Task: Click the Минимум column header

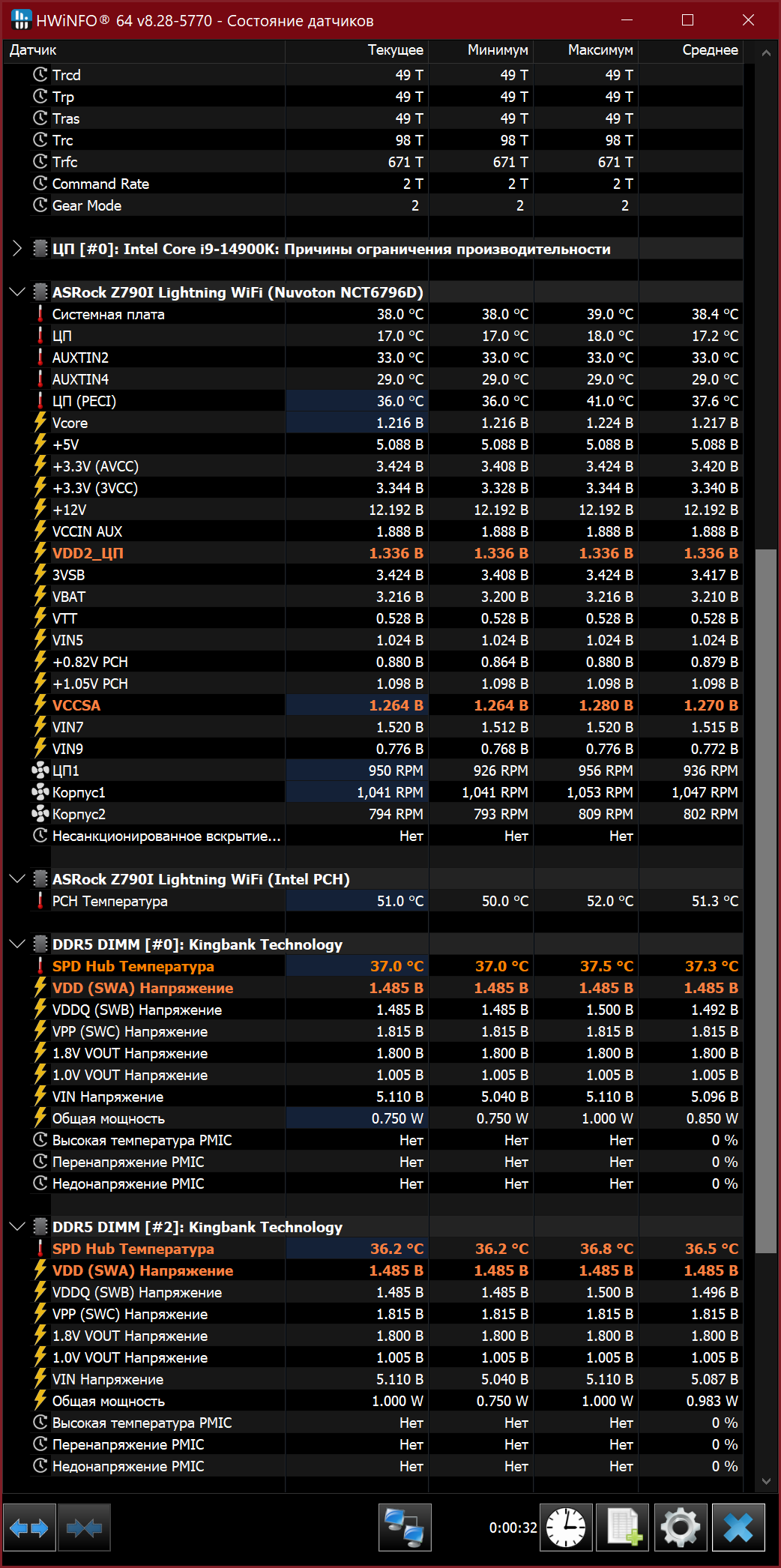Action: 480,50
